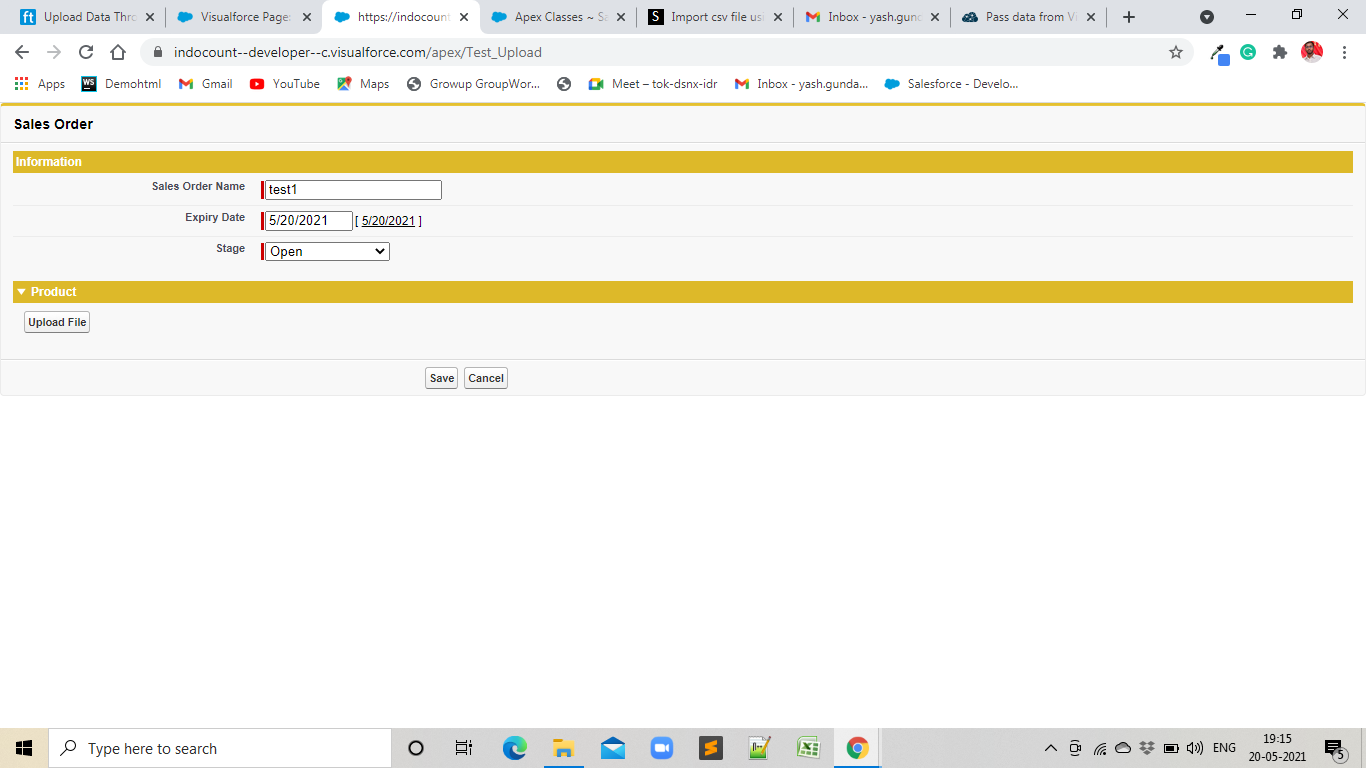Bookmark this page with the star icon

pos(1176,52)
